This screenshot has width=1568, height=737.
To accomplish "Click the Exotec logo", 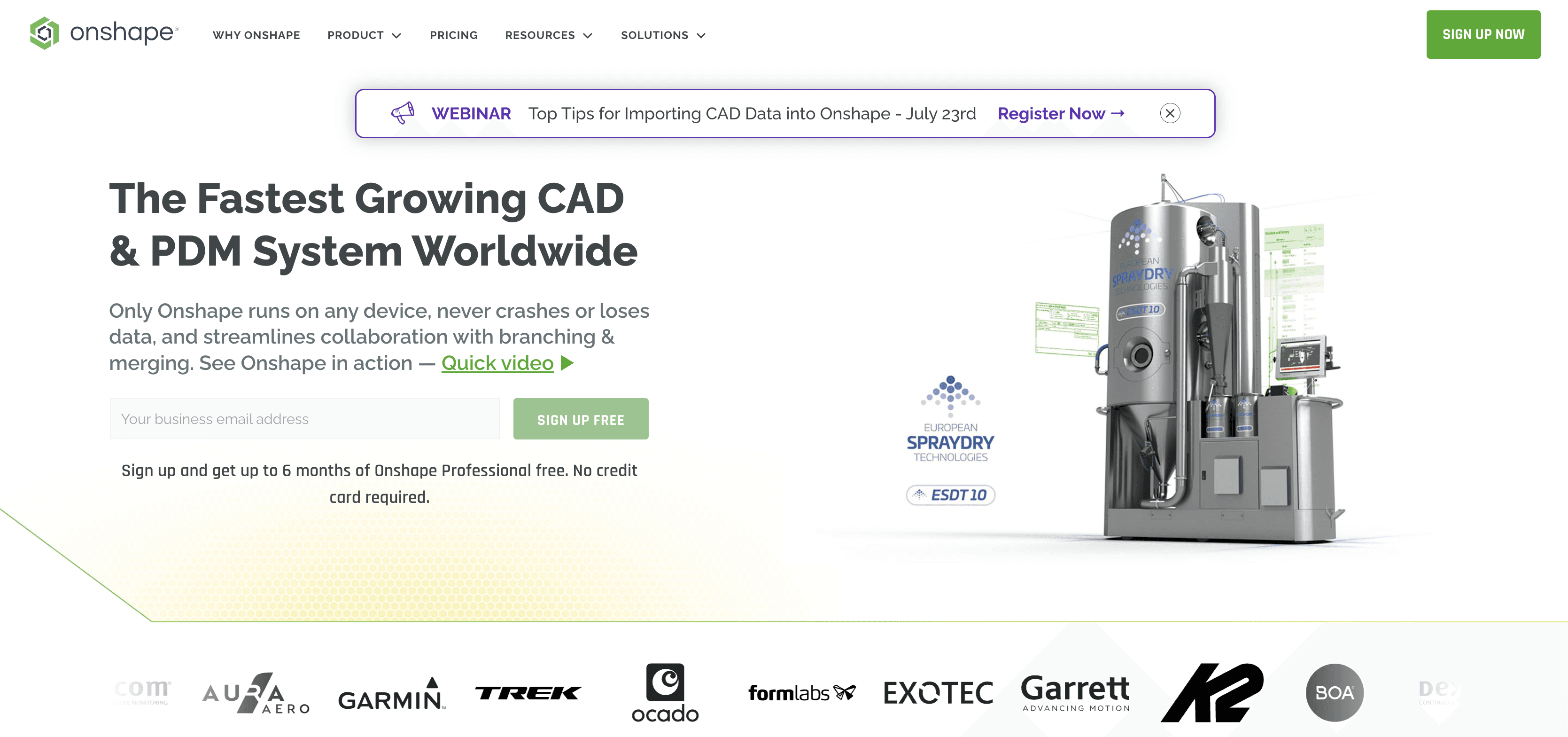I will point(938,693).
